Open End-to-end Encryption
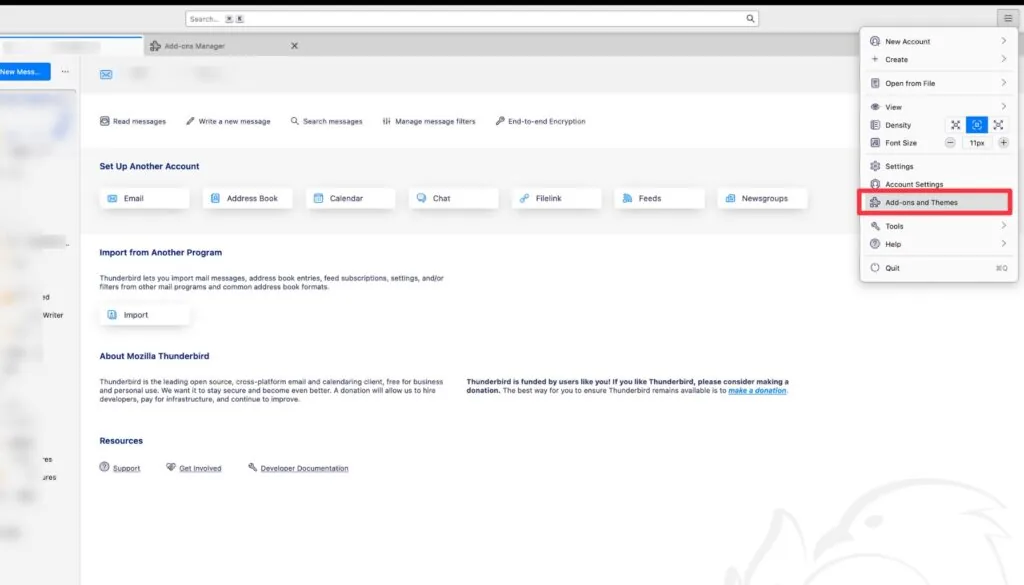The width and height of the screenshot is (1024, 585). [541, 121]
